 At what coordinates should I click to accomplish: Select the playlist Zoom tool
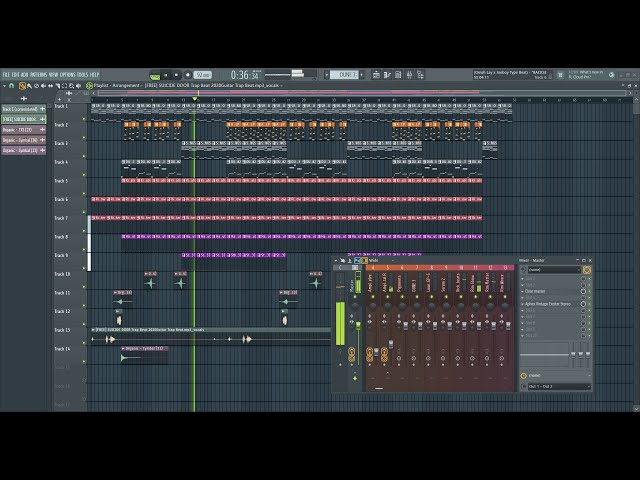coord(71,86)
